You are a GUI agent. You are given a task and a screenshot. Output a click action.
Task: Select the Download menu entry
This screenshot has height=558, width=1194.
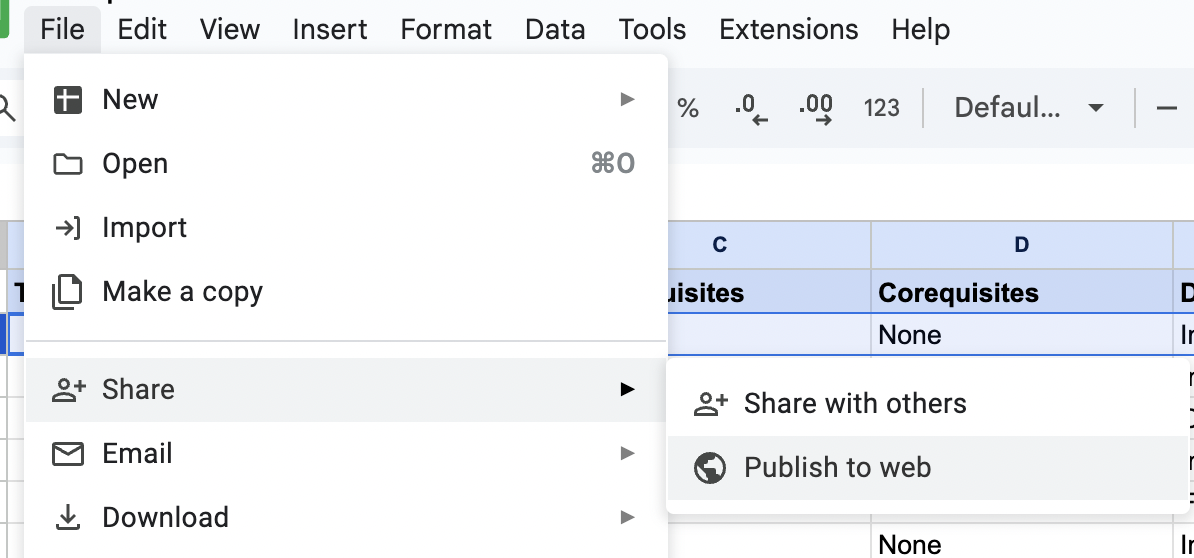click(346, 518)
